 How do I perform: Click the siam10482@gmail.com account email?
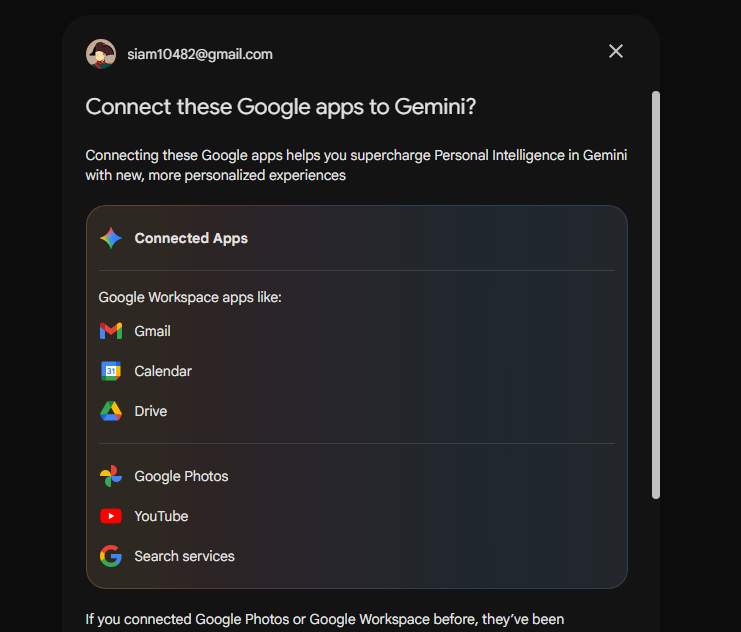pyautogui.click(x=200, y=54)
